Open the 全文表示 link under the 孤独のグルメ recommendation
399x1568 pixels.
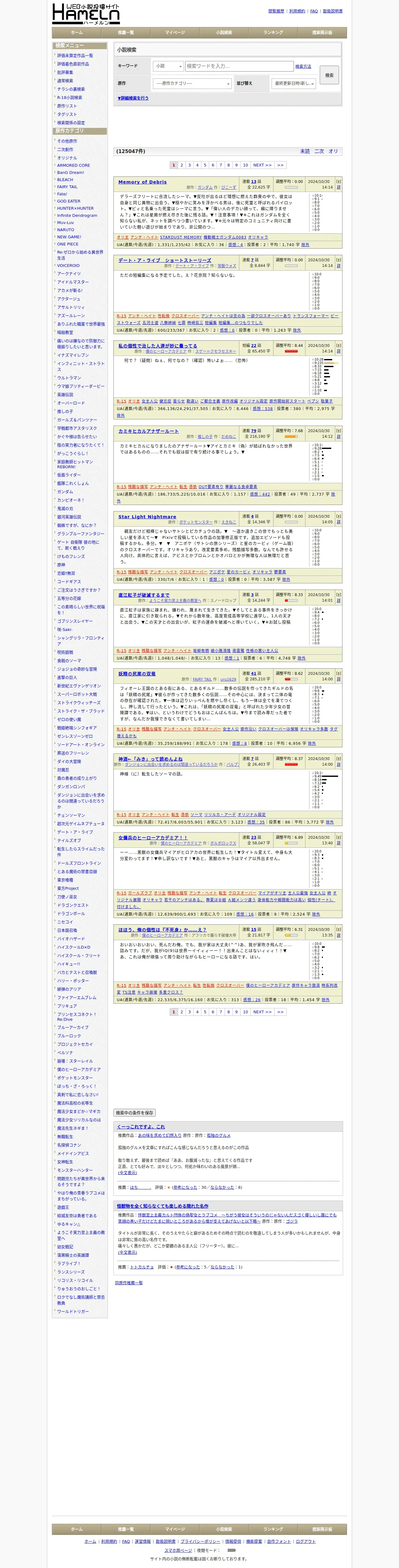point(127,1172)
